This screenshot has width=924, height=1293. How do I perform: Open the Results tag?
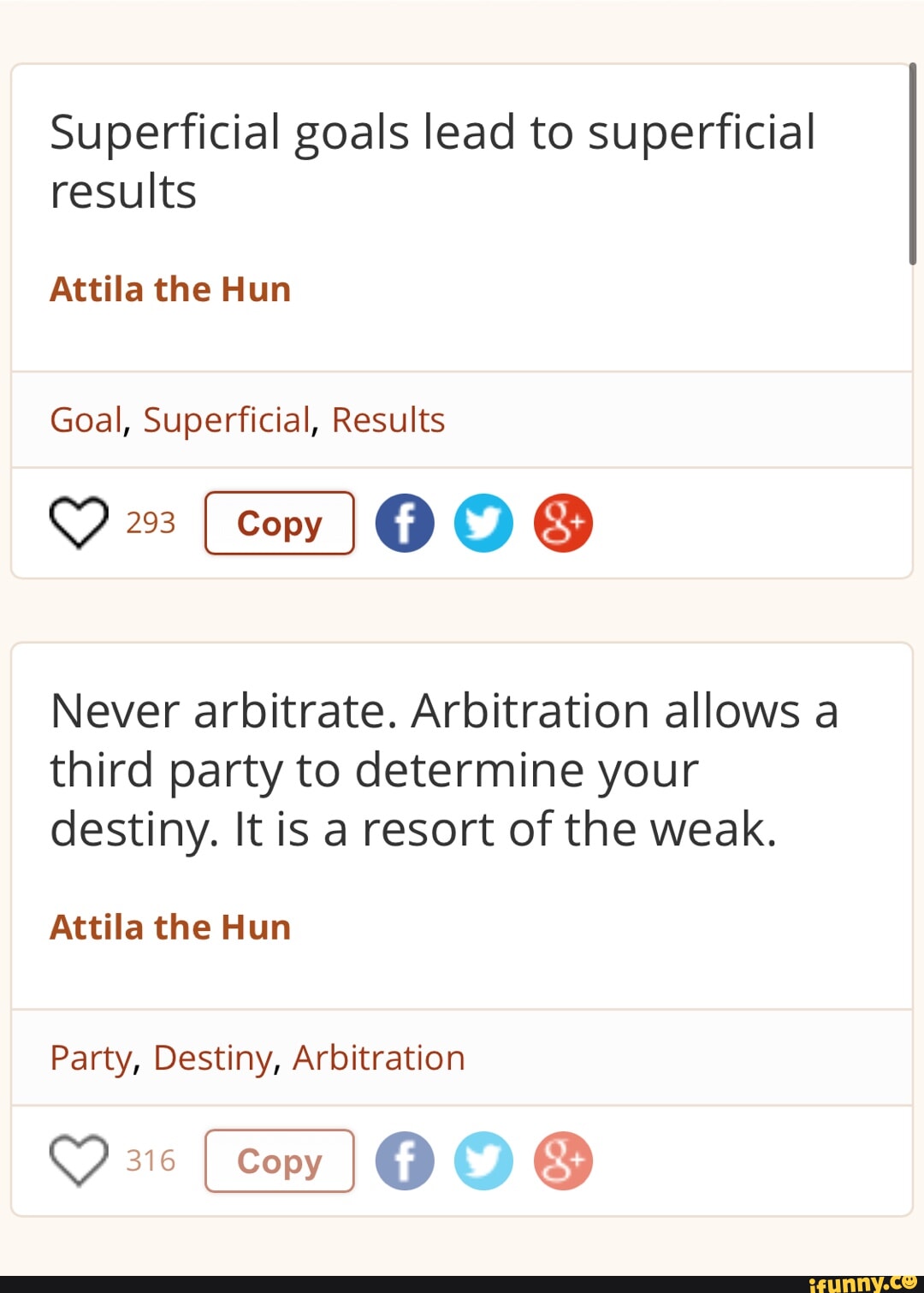point(388,420)
